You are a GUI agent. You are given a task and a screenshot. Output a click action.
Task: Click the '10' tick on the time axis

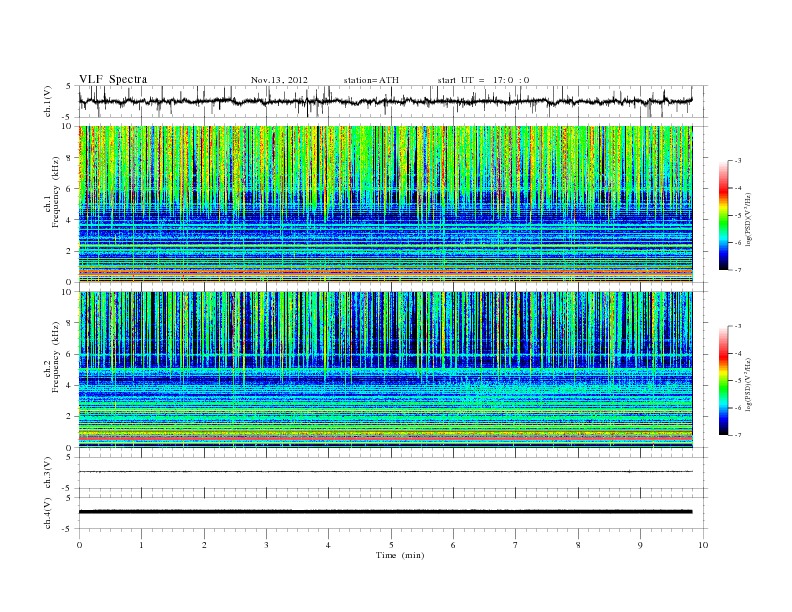703,545
